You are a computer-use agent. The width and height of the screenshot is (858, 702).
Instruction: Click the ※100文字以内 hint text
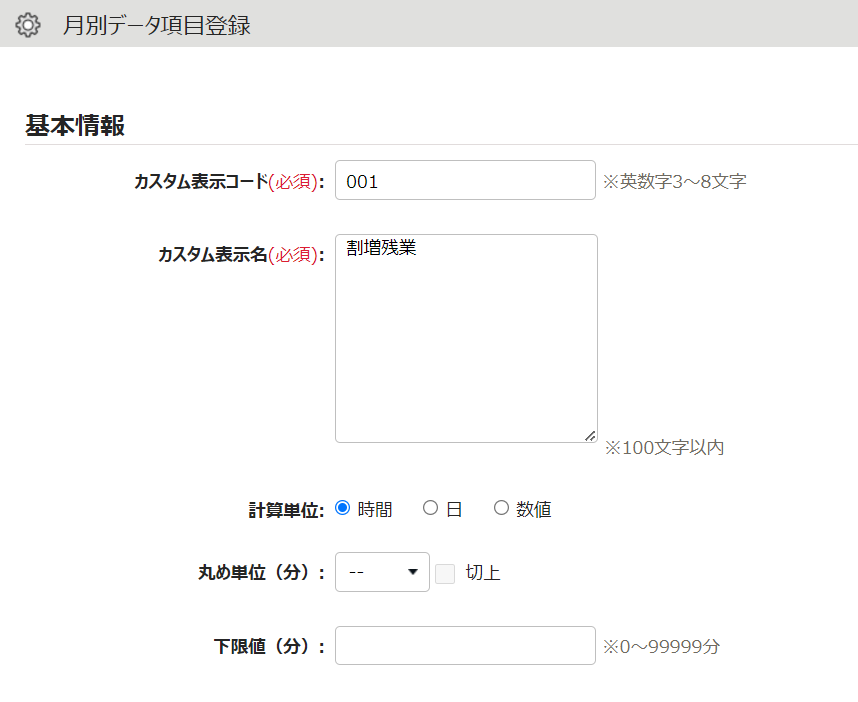pyautogui.click(x=664, y=448)
